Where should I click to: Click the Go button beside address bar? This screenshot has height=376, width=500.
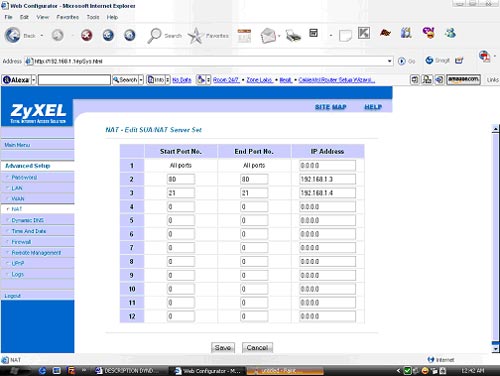pyautogui.click(x=407, y=61)
